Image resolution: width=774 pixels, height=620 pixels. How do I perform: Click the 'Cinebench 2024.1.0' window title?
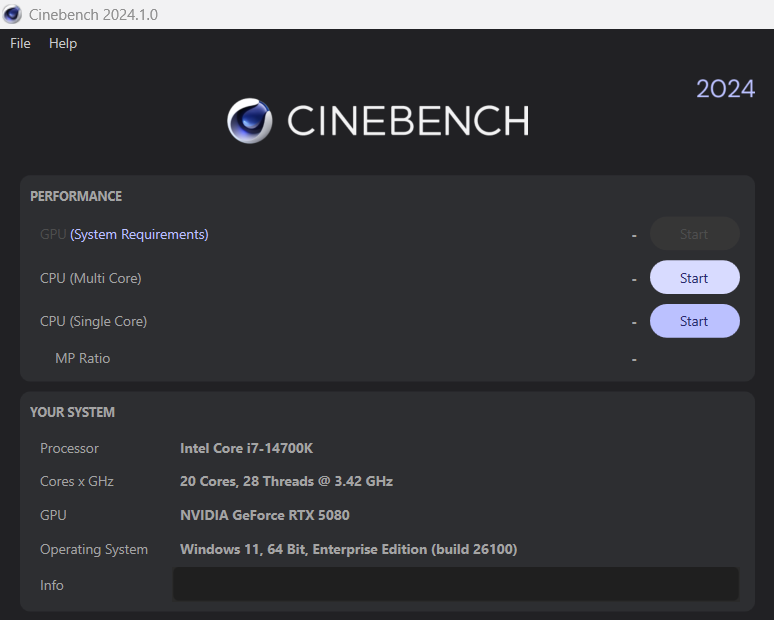[93, 15]
